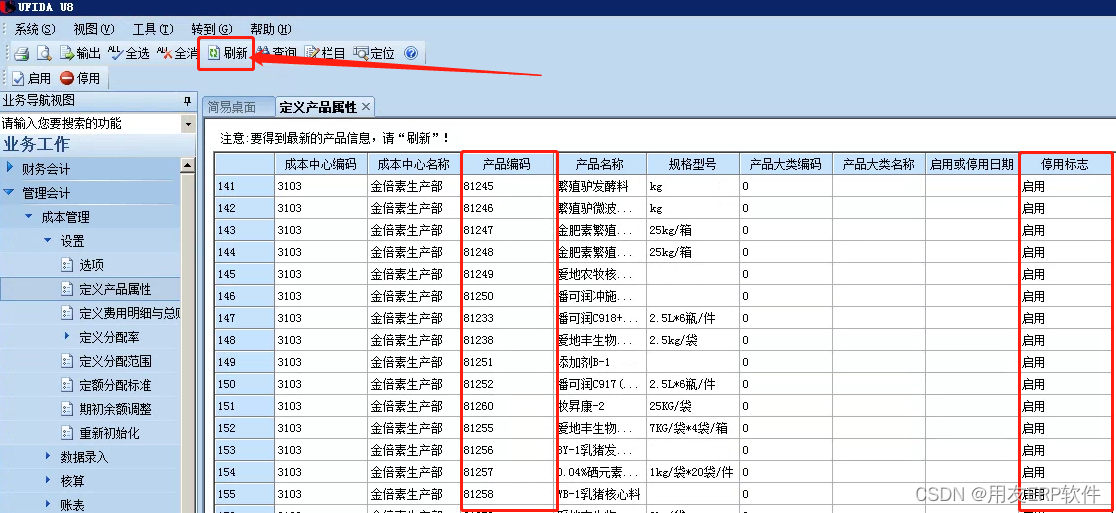Click spec cell 1kg/袋*20袋/件
The width and height of the screenshot is (1116, 513).
point(693,472)
